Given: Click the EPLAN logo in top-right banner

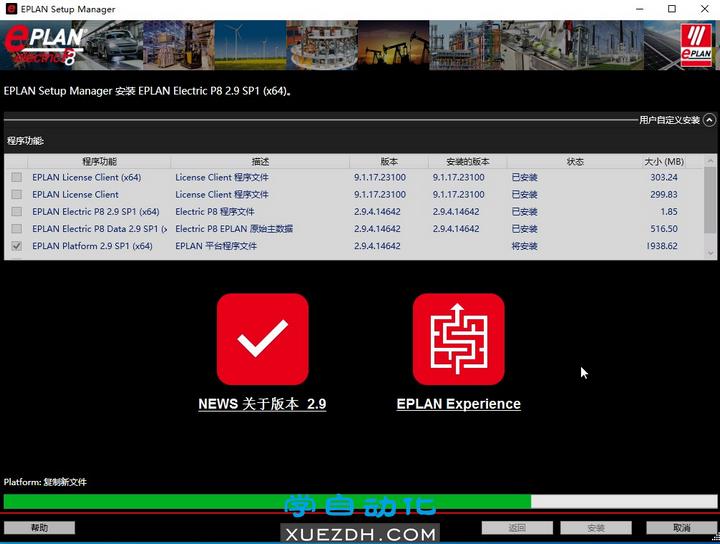Looking at the screenshot, I should 696,46.
